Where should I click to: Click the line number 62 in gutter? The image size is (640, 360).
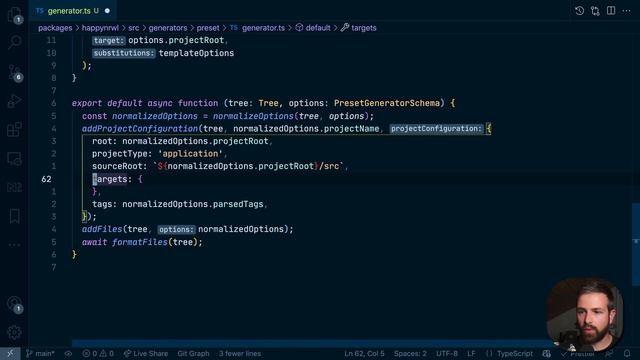coord(46,179)
